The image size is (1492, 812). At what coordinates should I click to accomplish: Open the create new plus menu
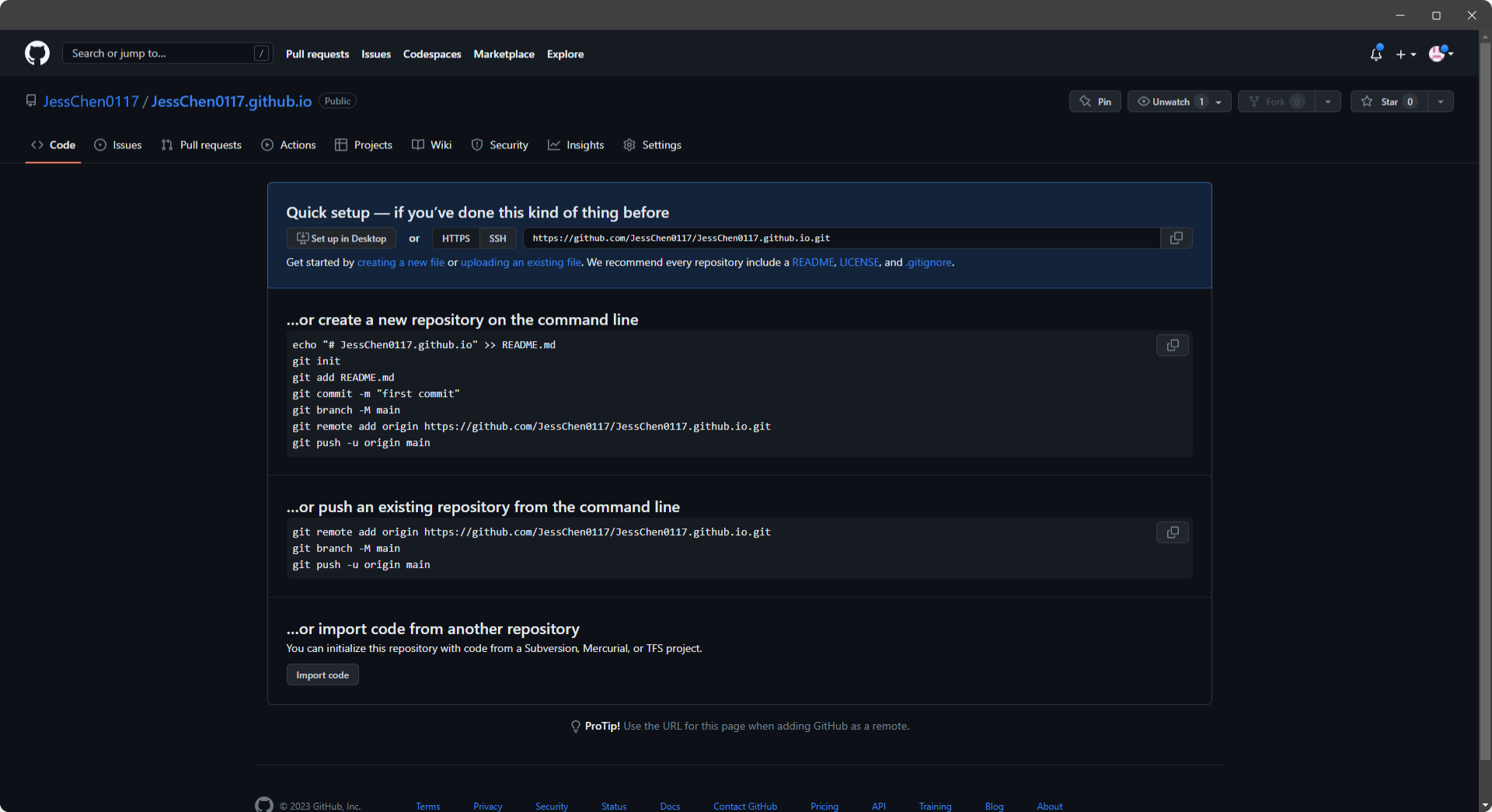pyautogui.click(x=1406, y=54)
